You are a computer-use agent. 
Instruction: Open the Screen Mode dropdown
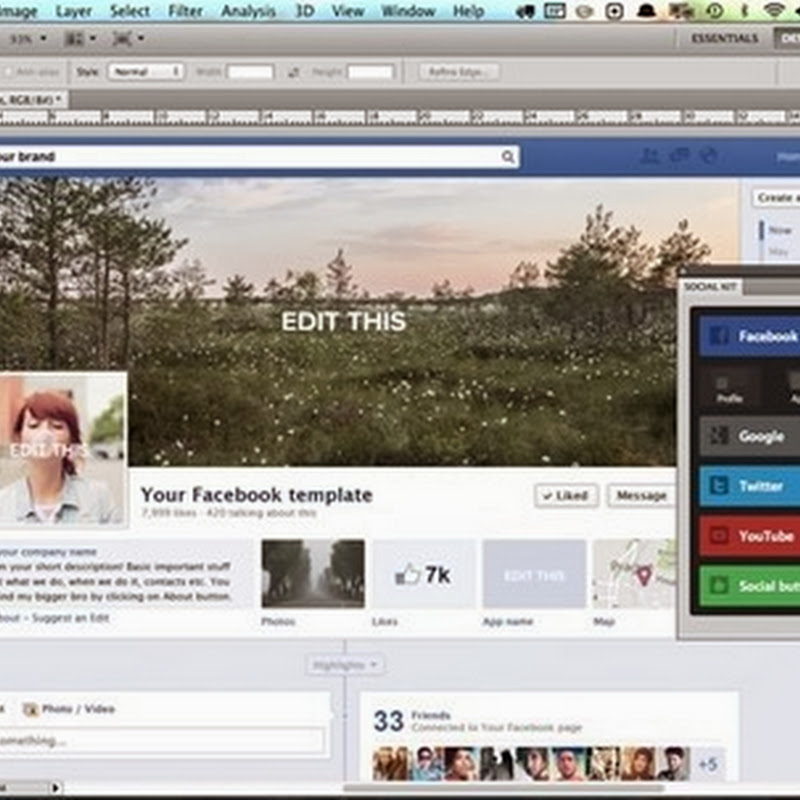(x=128, y=38)
